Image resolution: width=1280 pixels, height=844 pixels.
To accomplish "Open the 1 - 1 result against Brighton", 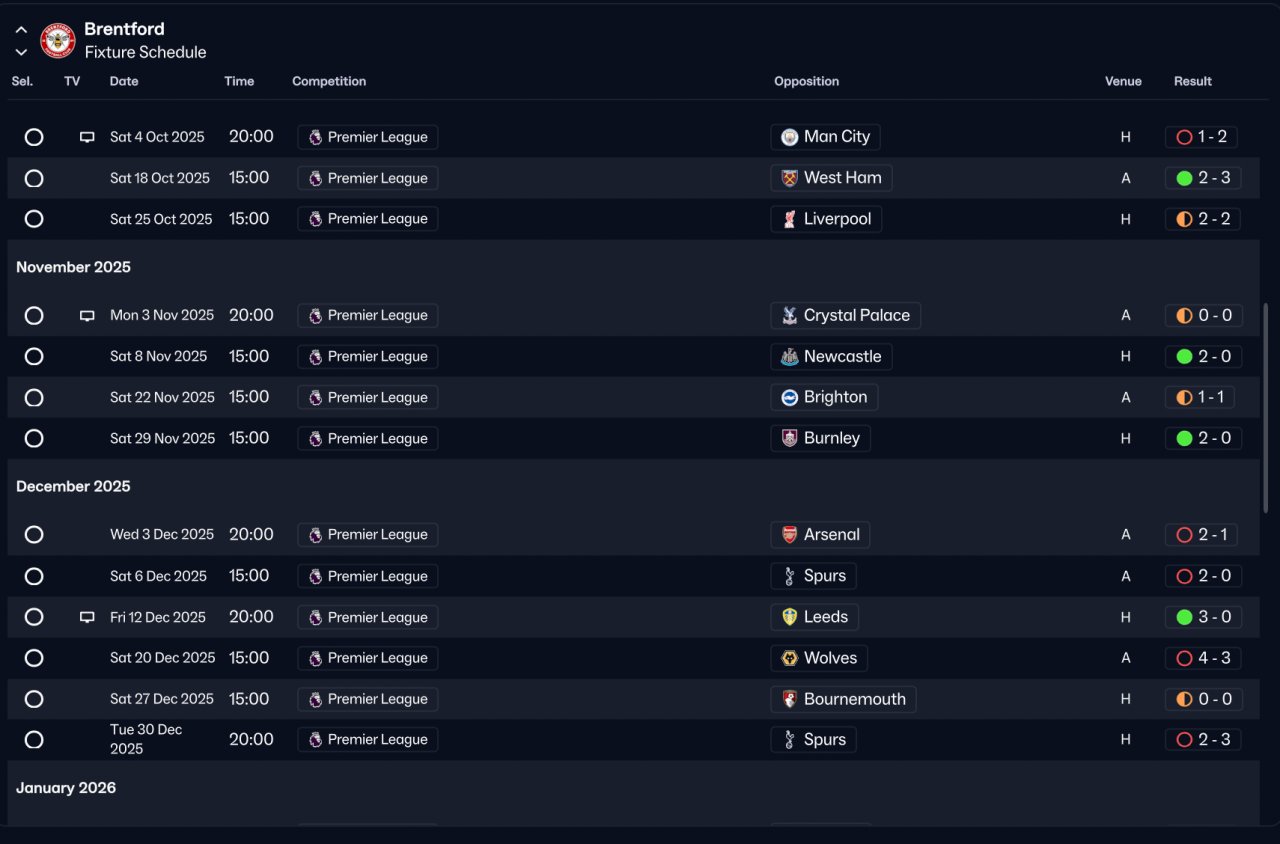I will pos(1200,398).
